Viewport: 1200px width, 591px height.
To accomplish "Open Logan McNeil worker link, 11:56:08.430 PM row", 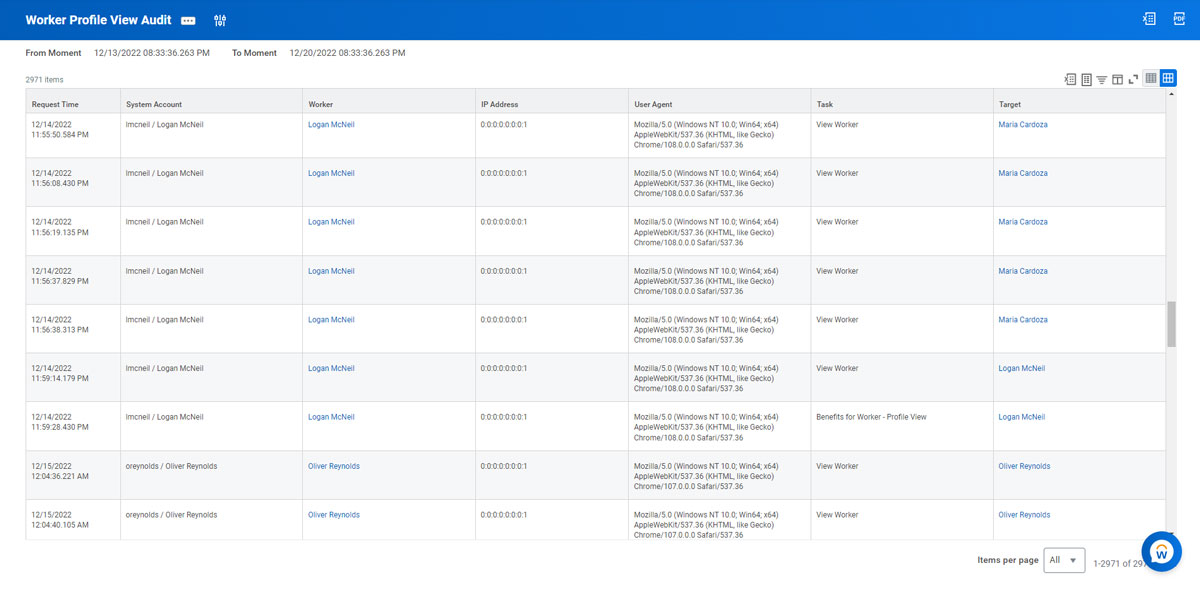I will (x=331, y=174).
